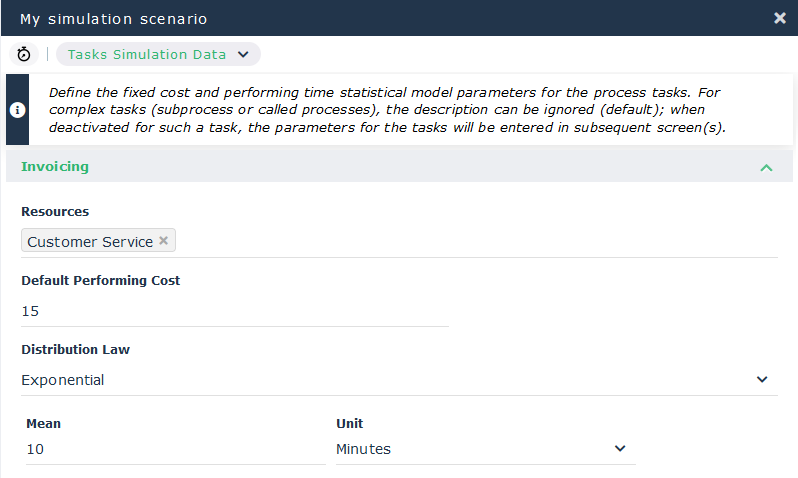Viewport: 798px width, 478px height.
Task: Click the Unit dropdown arrow
Action: pyautogui.click(x=620, y=449)
